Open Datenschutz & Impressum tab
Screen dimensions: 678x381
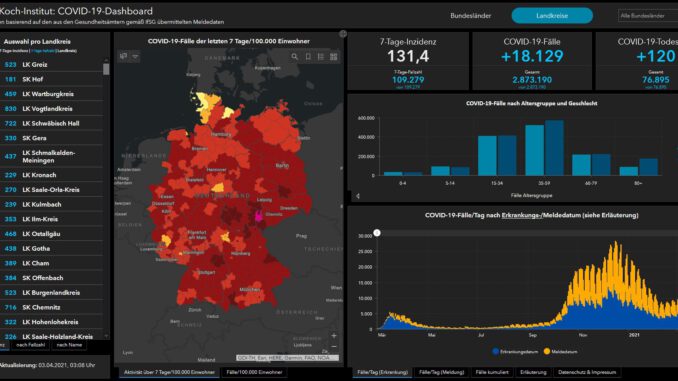(587, 372)
